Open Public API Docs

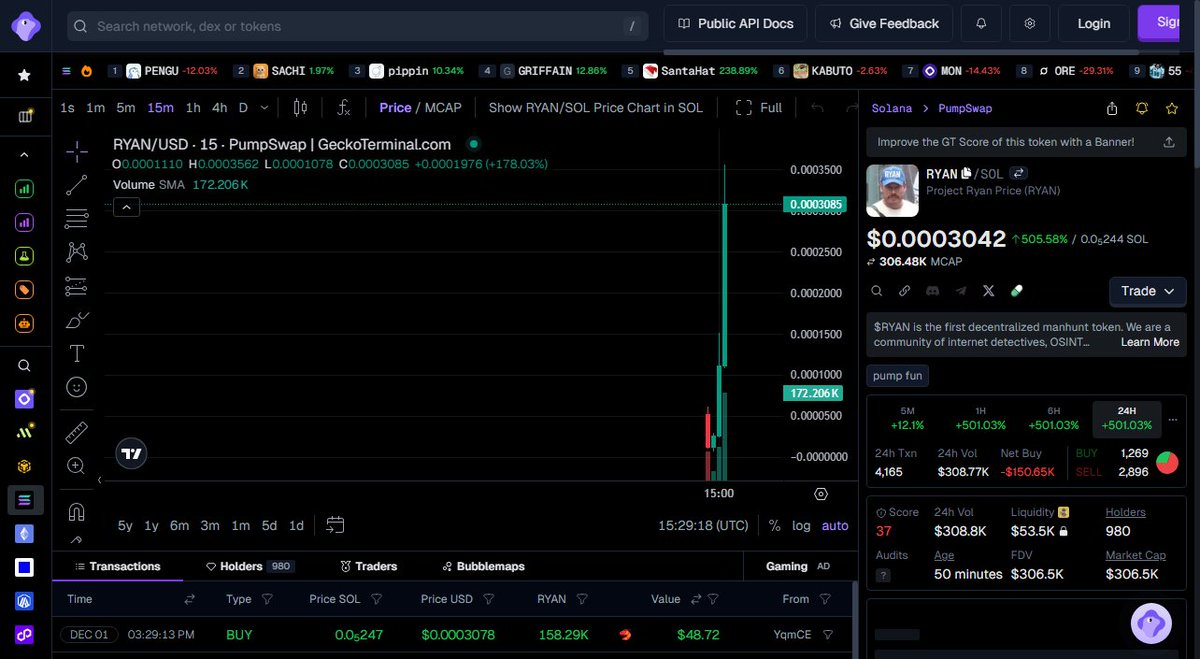(x=736, y=23)
